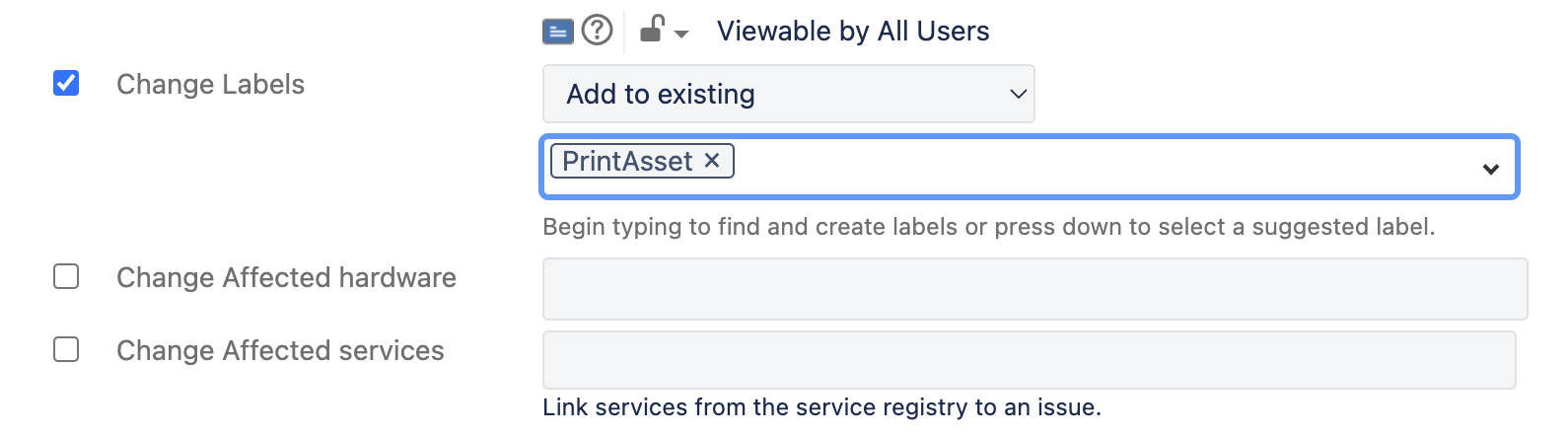The image size is (1568, 436).
Task: Click the blue wiki markup preview icon
Action: [x=558, y=32]
